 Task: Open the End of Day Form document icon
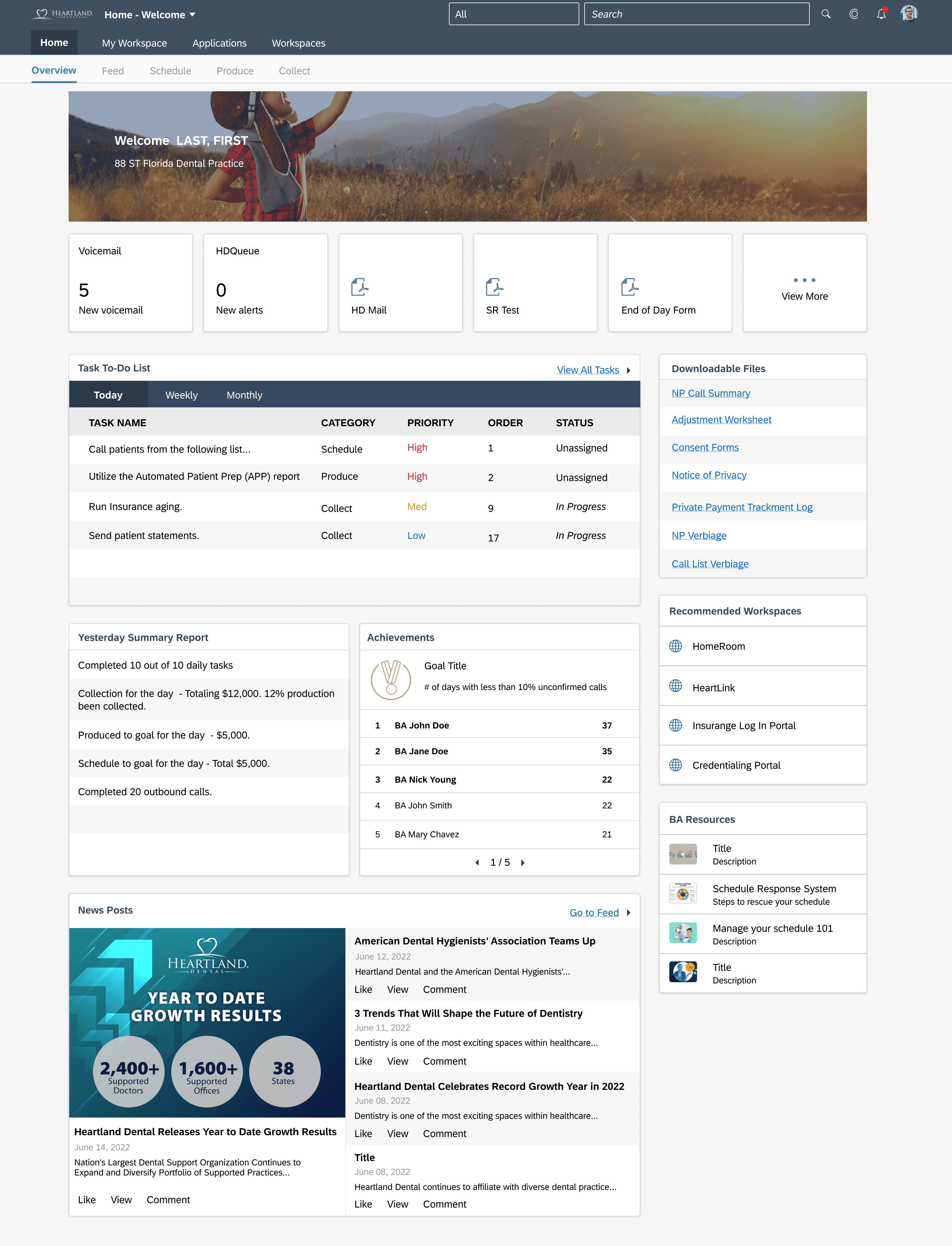click(x=629, y=287)
